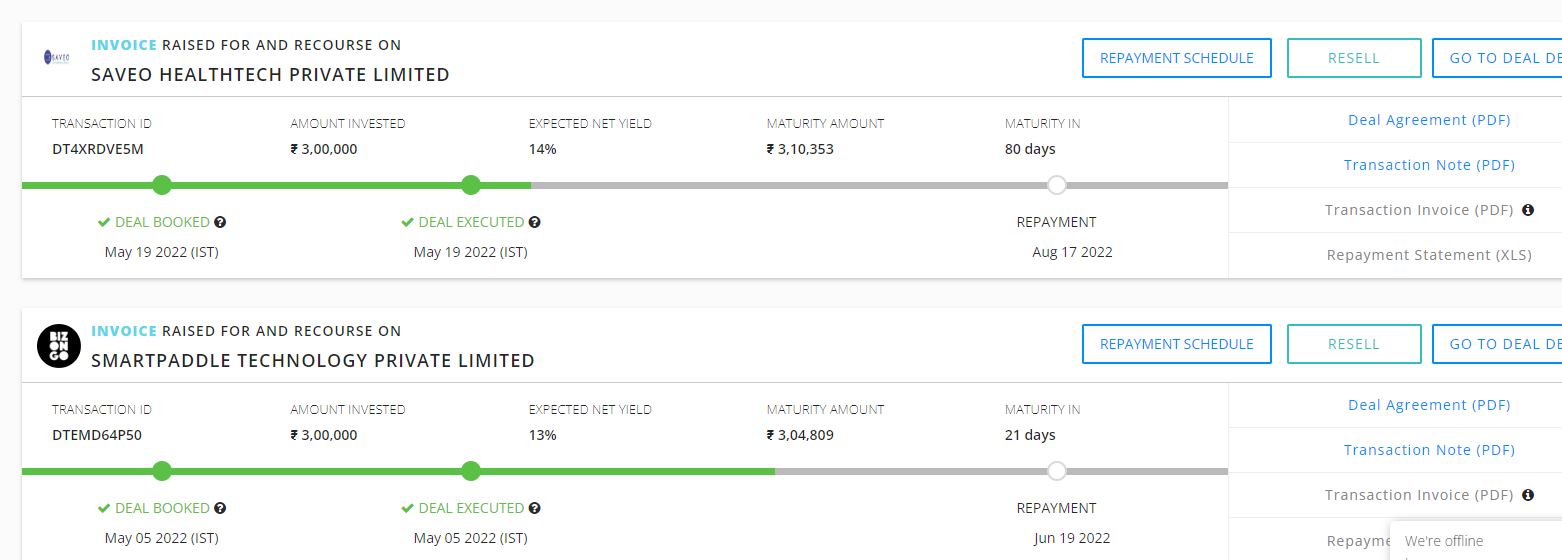This screenshot has width=1562, height=560.
Task: Open Repayment Schedule for Saveo Healthtech
Action: pyautogui.click(x=1176, y=58)
